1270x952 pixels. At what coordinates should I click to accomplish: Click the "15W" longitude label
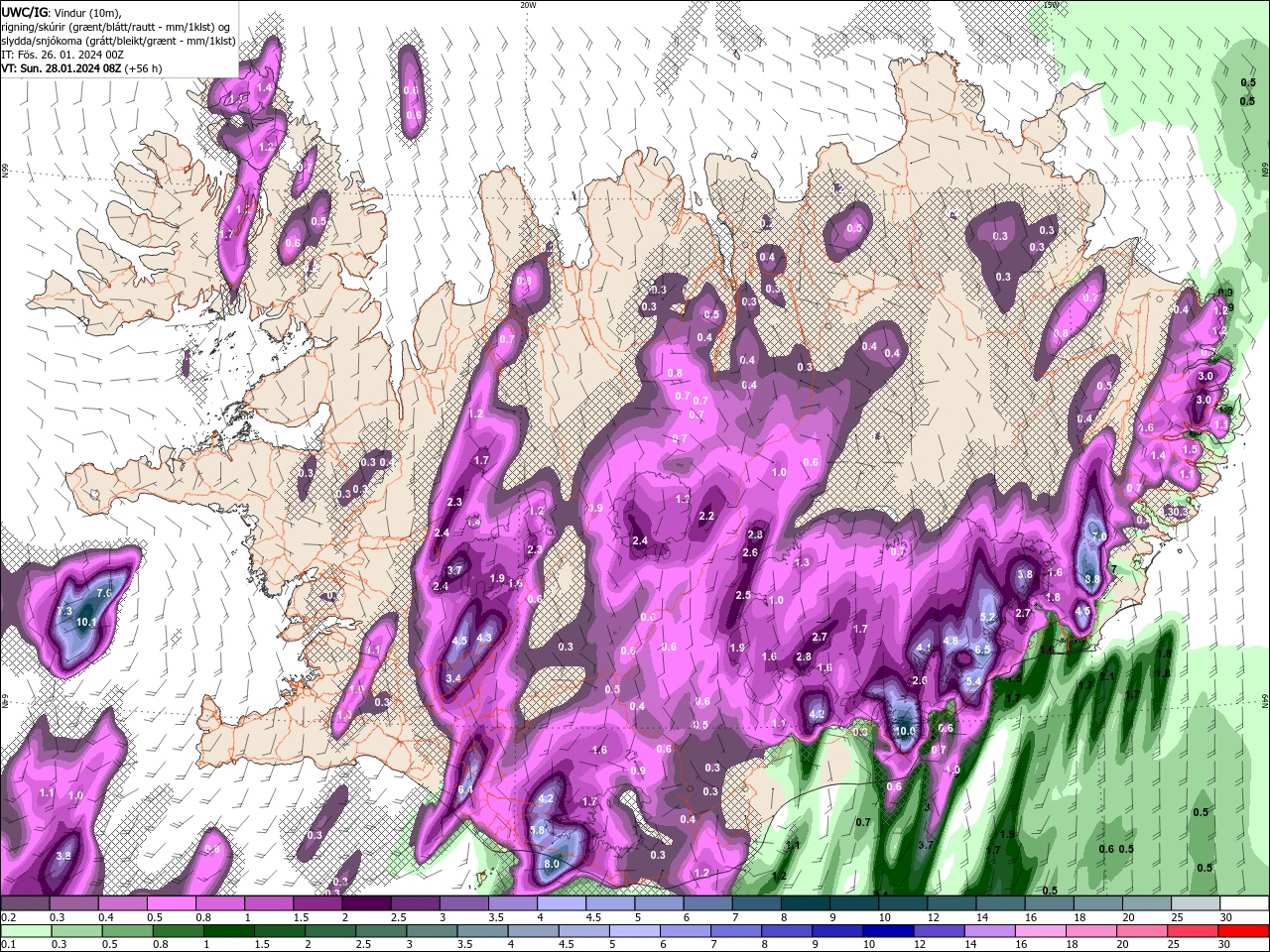1051,5
